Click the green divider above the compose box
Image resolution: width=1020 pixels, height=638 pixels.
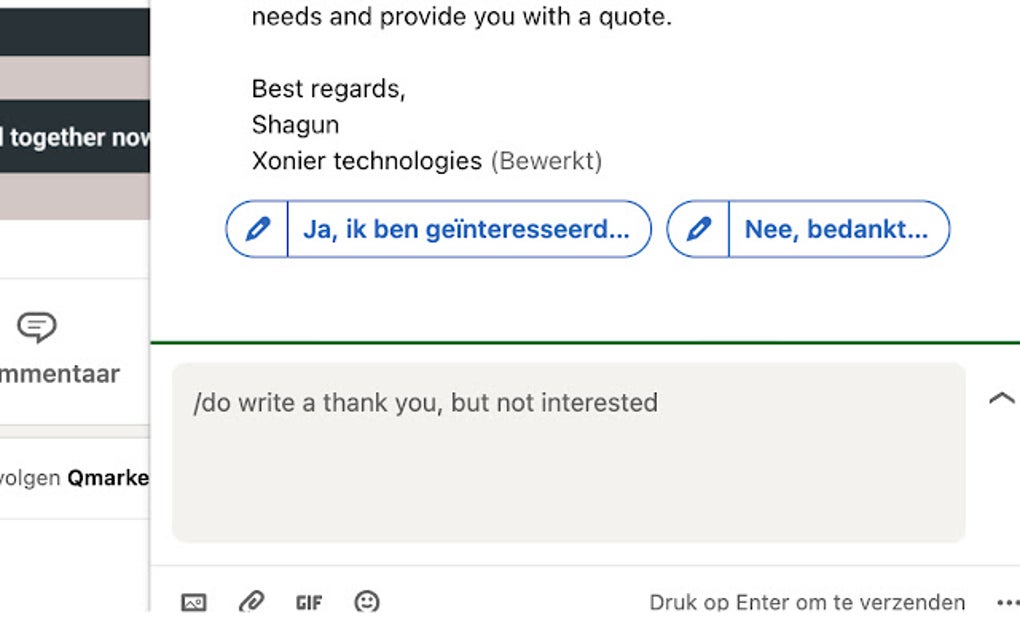tap(585, 343)
